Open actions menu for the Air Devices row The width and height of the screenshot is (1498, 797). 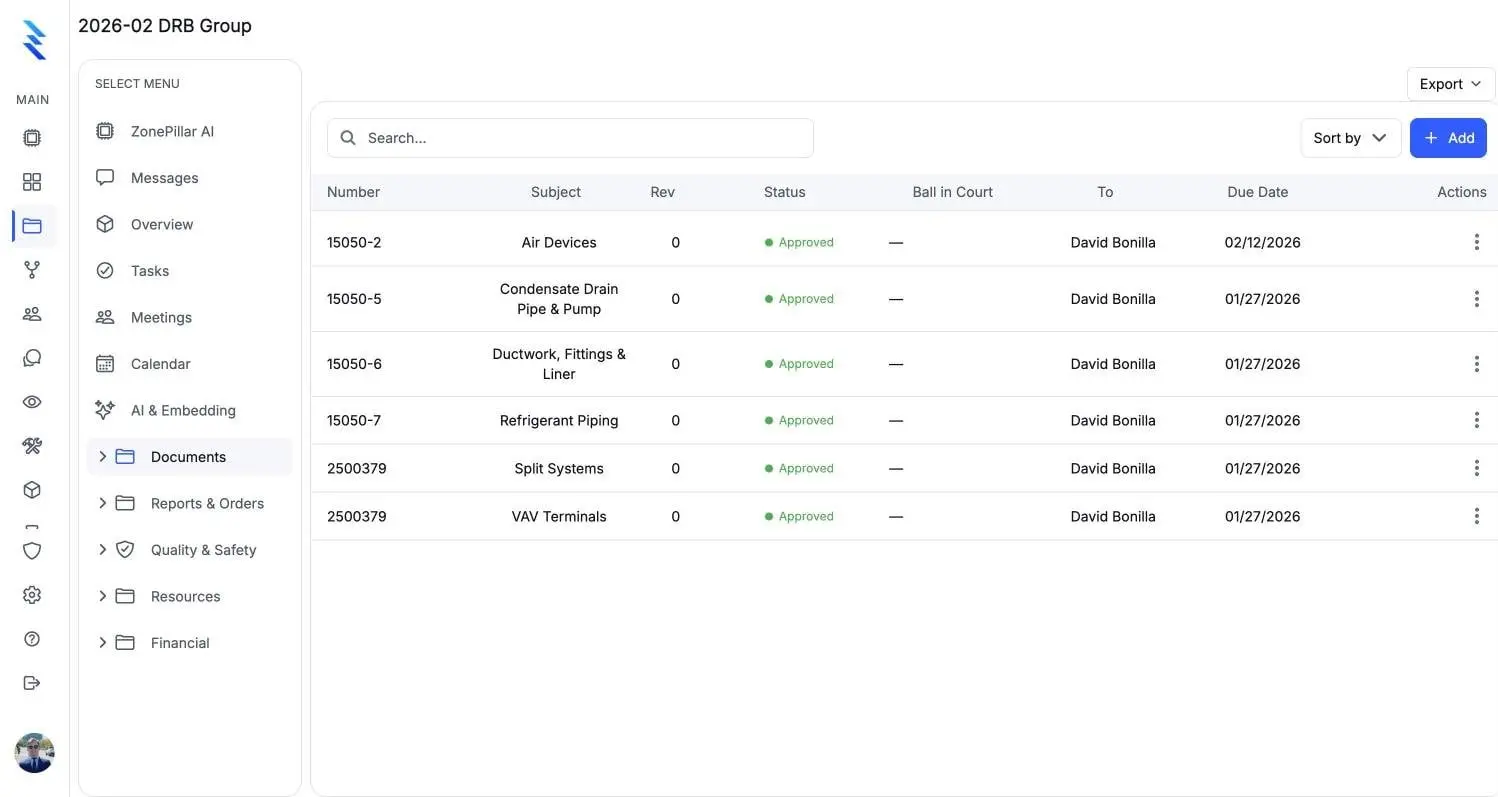point(1476,242)
